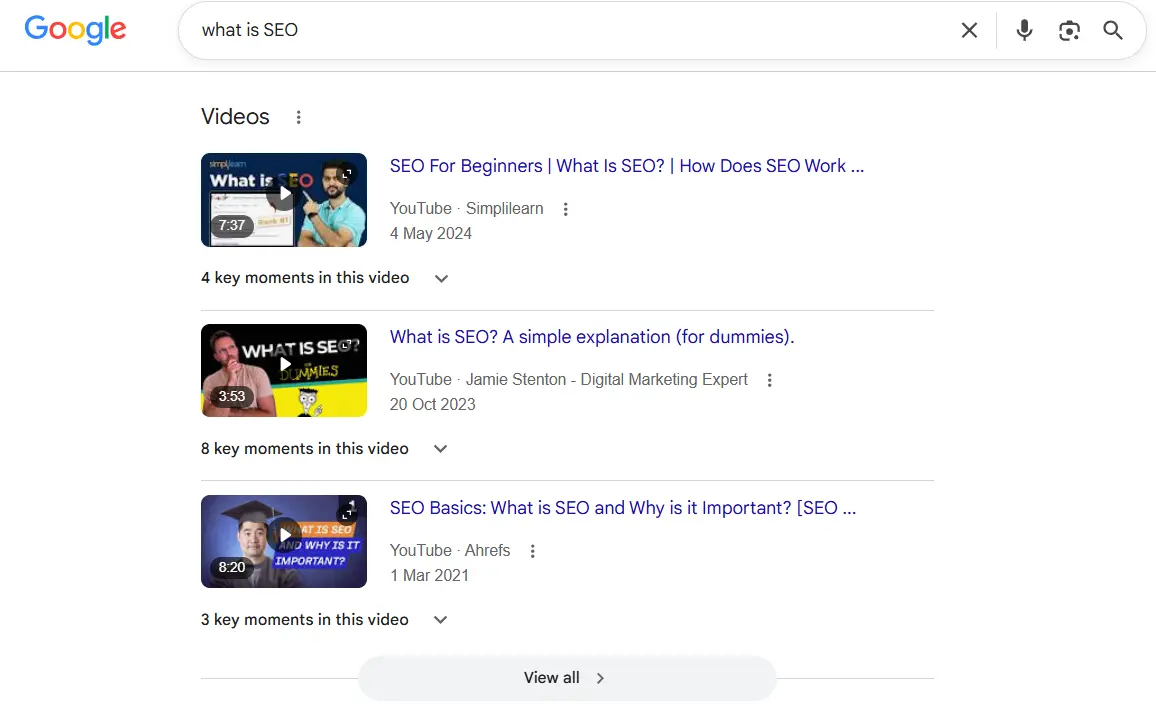This screenshot has height=709, width=1156.
Task: Open three-dot menu next to Ahrefs
Action: coord(532,551)
